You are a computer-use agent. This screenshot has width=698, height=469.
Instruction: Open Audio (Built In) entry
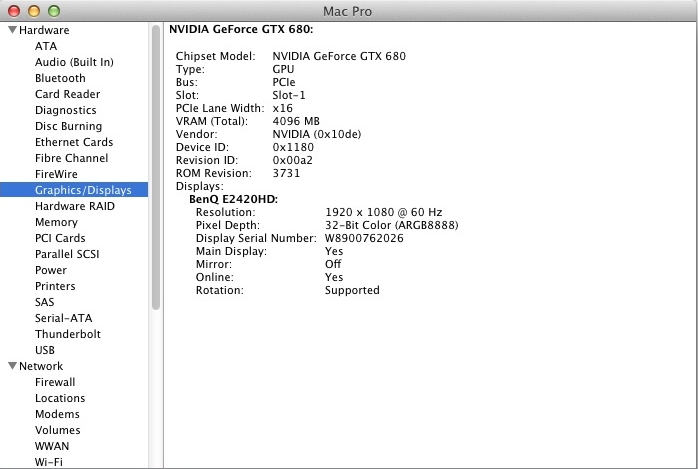pos(74,62)
